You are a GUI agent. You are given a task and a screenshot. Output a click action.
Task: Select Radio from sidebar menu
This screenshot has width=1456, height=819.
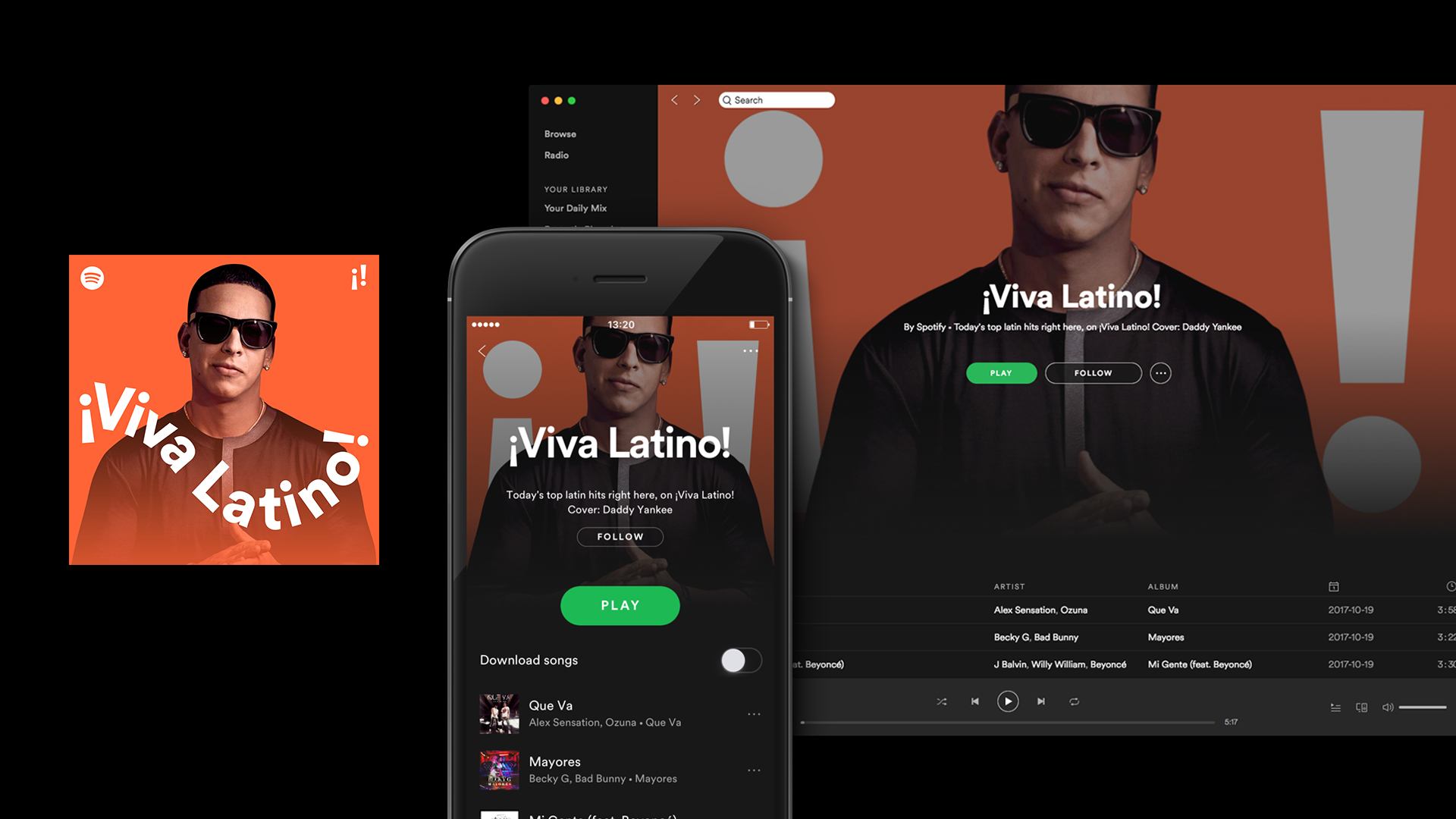coord(558,155)
